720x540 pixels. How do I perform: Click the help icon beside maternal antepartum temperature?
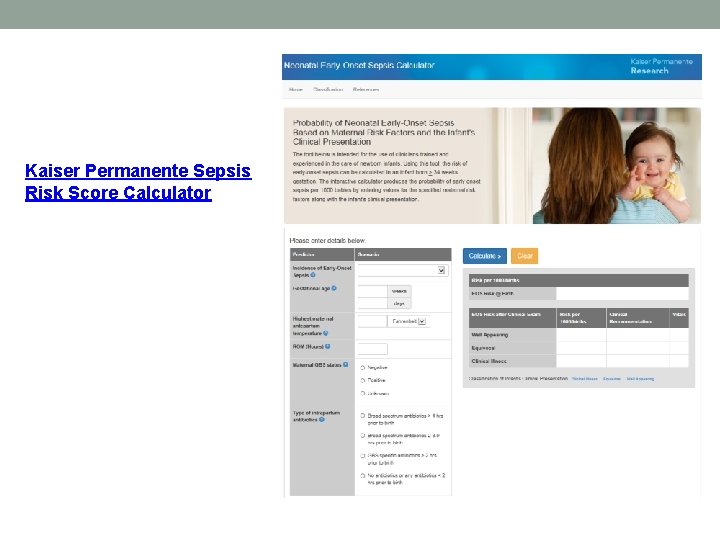tap(326, 333)
